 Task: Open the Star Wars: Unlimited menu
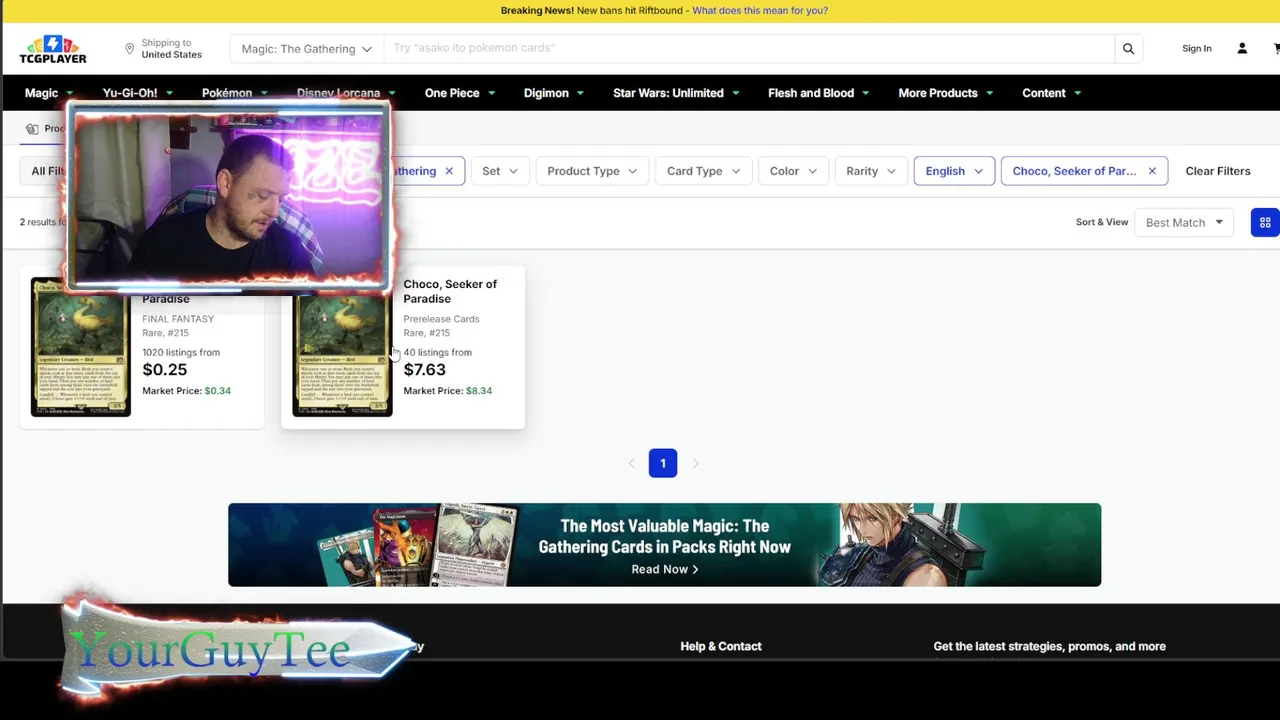676,93
